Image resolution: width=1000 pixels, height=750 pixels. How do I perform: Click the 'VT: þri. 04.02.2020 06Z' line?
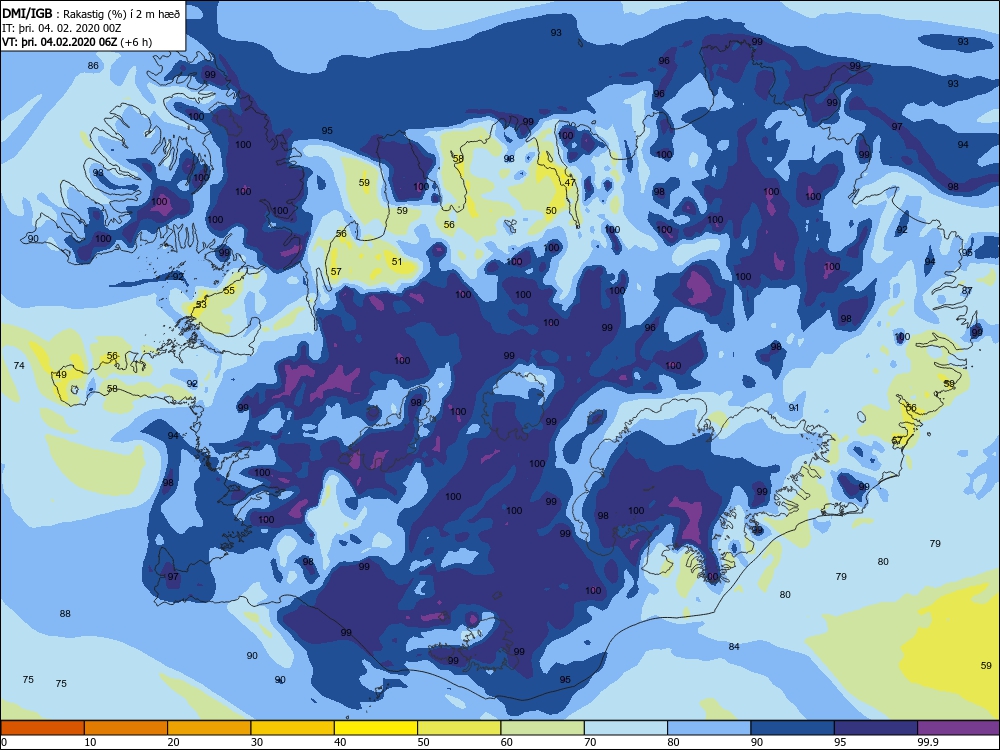[59, 42]
